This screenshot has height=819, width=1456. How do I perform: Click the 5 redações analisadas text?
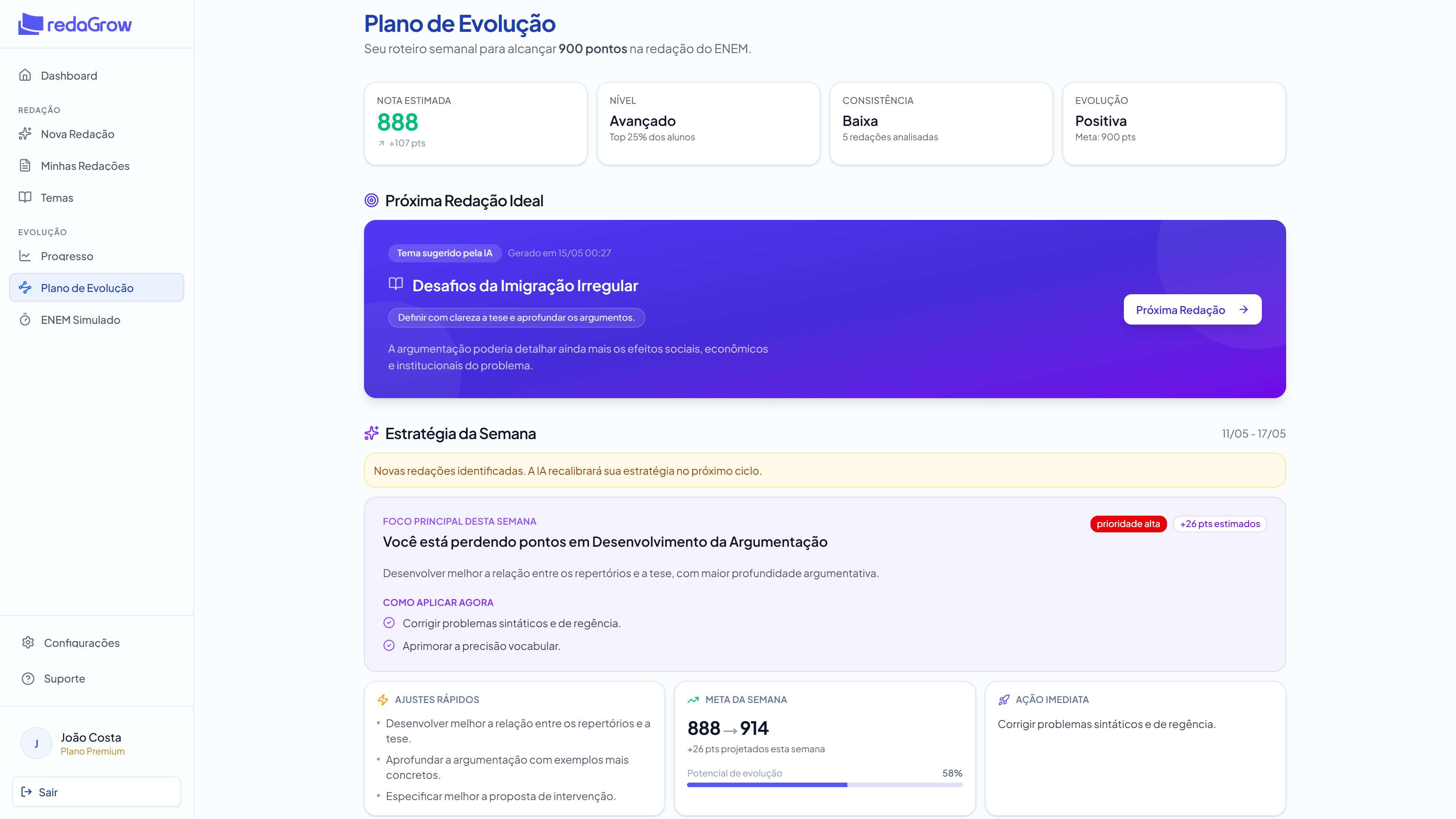(890, 137)
